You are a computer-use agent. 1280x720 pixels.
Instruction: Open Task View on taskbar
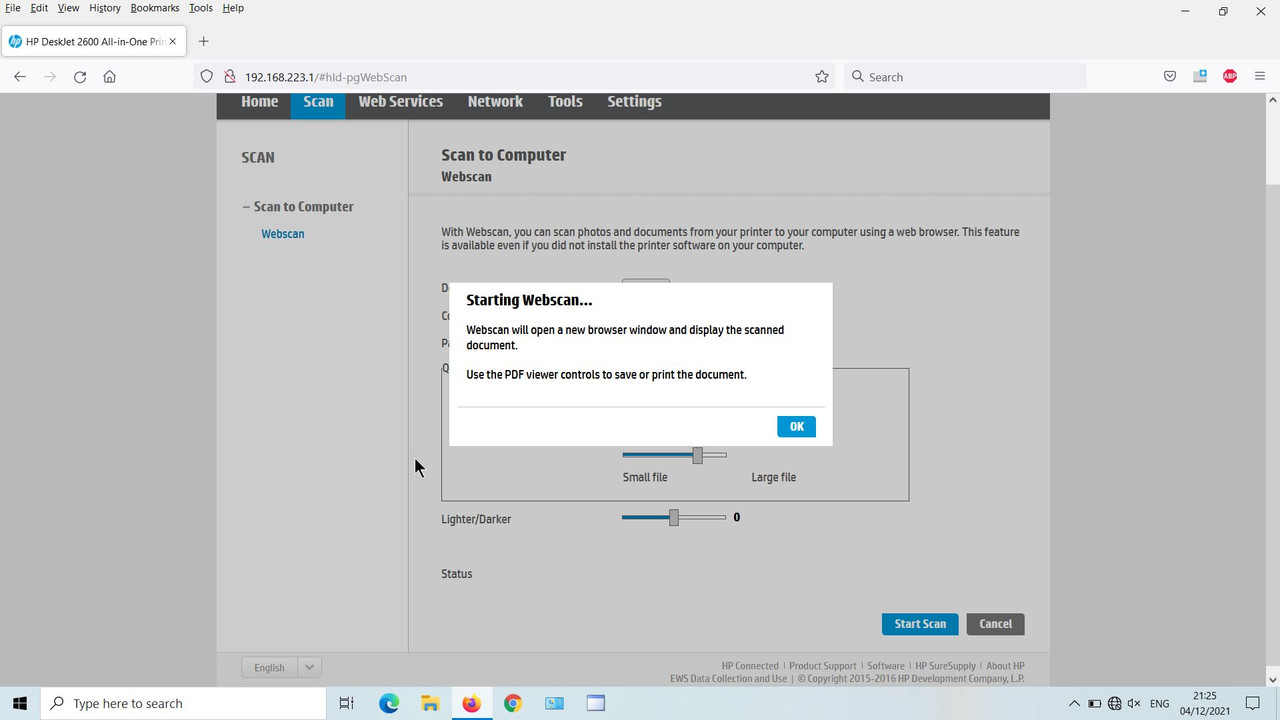(346, 703)
